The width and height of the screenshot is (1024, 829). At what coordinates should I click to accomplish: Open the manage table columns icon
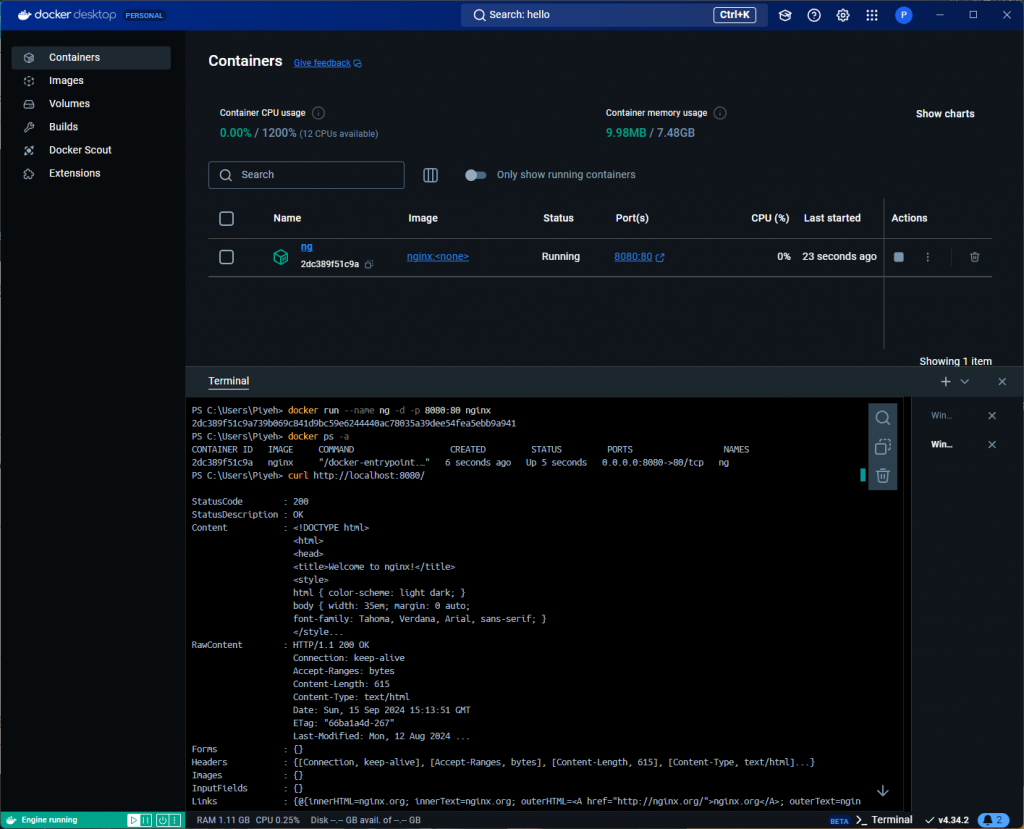click(430, 175)
